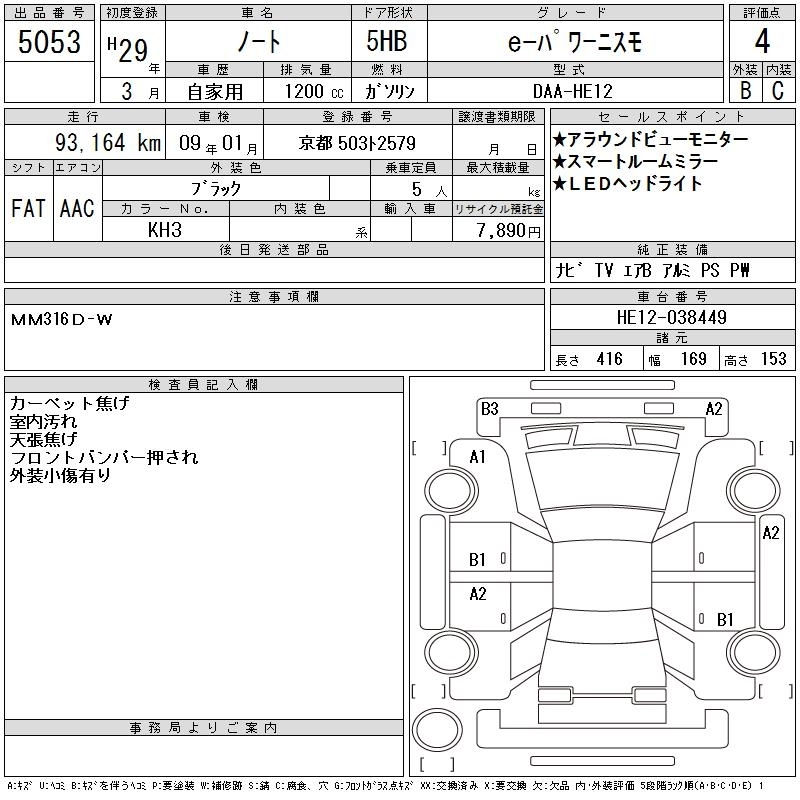
Task: Click the 出品番号 header
Action: pyautogui.click(x=49, y=13)
